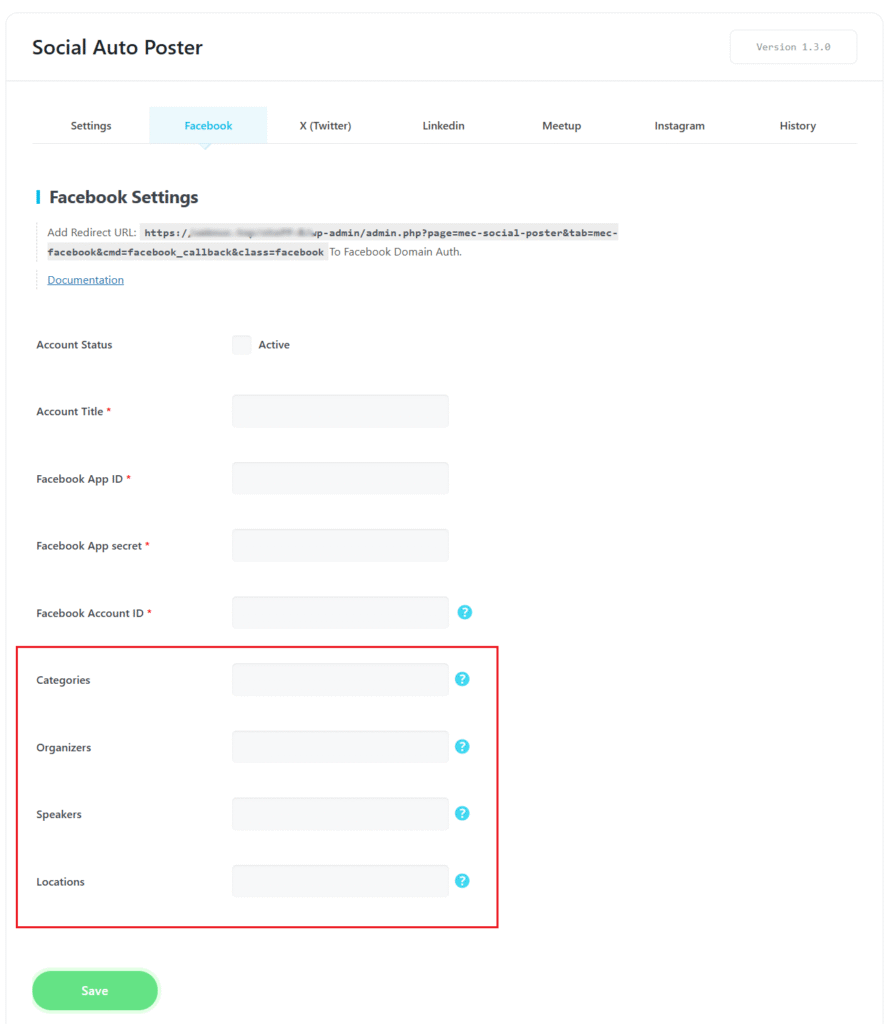Click help icon beside Speakers field

pos(462,813)
